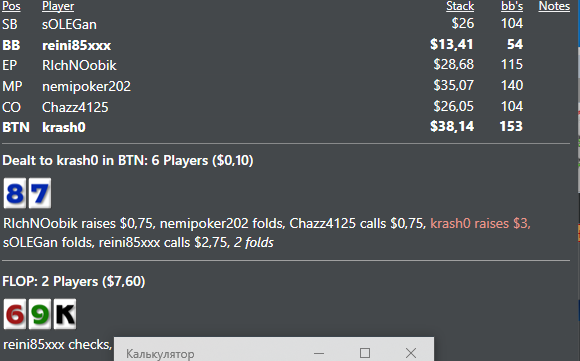Click the Pos column header
The image size is (580, 361).
[x=11, y=6]
